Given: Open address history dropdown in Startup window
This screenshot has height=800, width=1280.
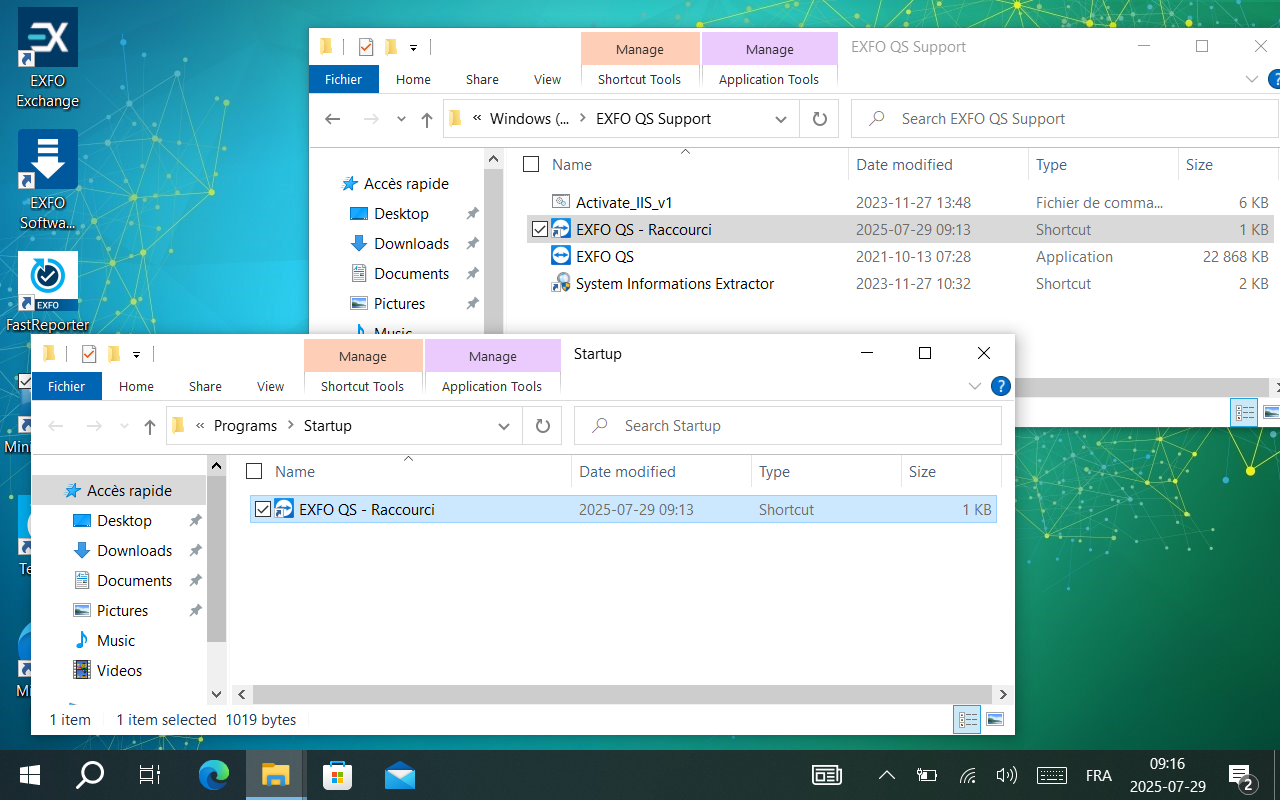Looking at the screenshot, I should coord(504,426).
